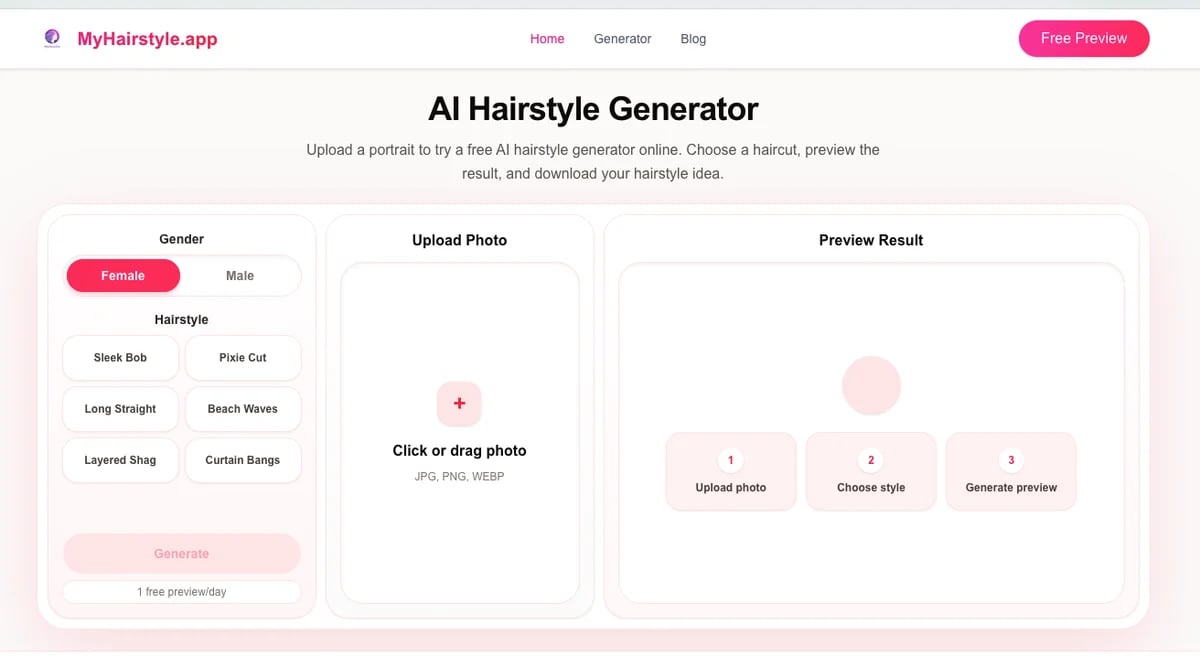The height and width of the screenshot is (659, 1200).
Task: Click the plus icon to upload photo
Action: click(459, 403)
